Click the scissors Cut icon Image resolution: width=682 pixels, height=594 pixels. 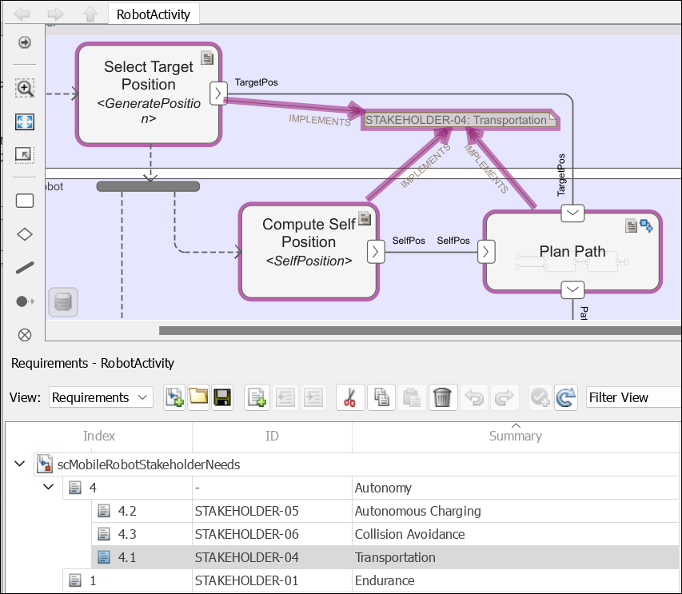click(349, 398)
